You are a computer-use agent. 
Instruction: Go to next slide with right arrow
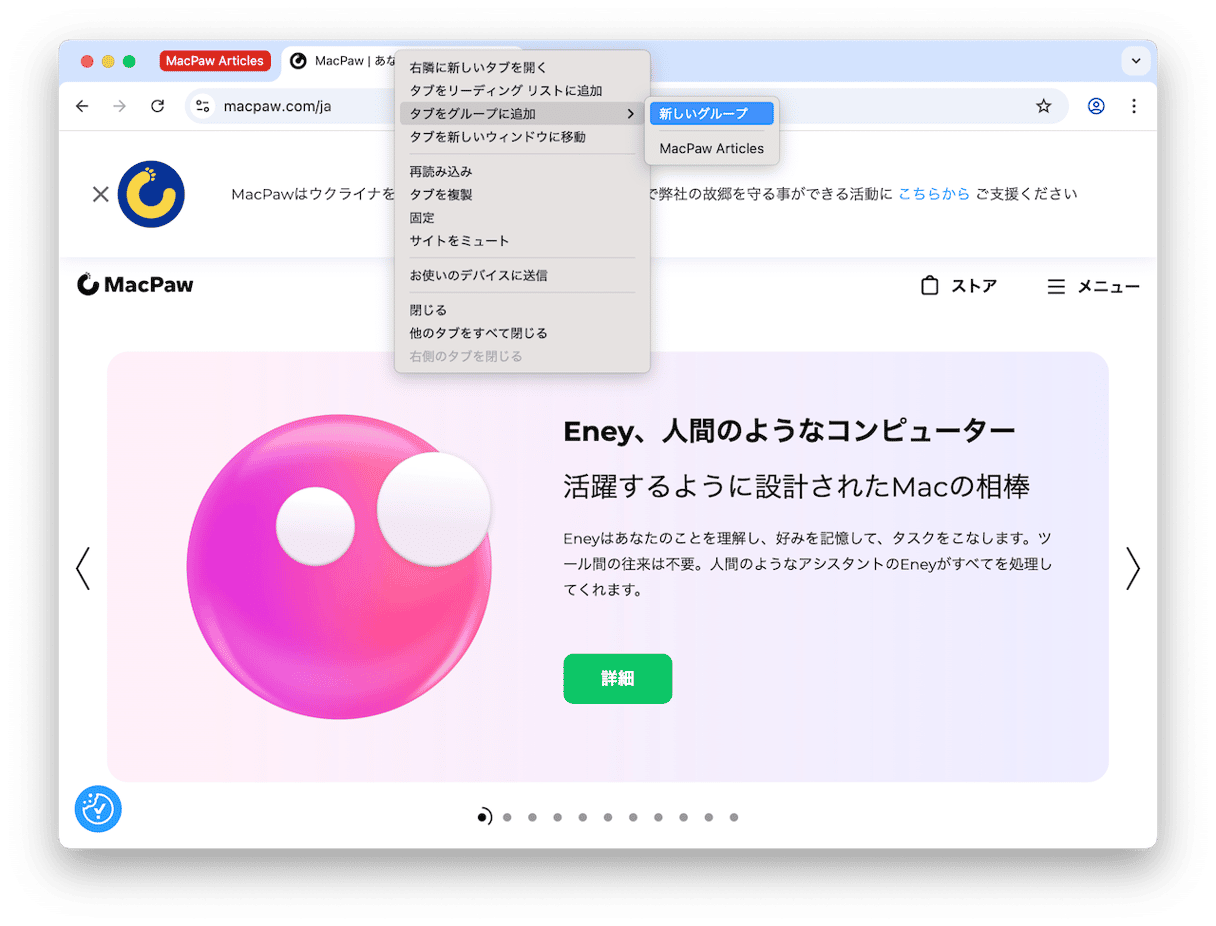(1132, 568)
